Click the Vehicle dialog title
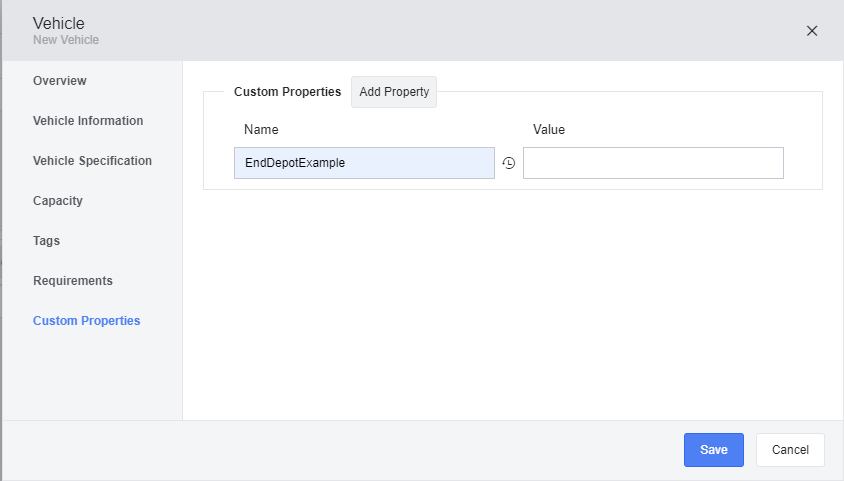 click(x=59, y=23)
